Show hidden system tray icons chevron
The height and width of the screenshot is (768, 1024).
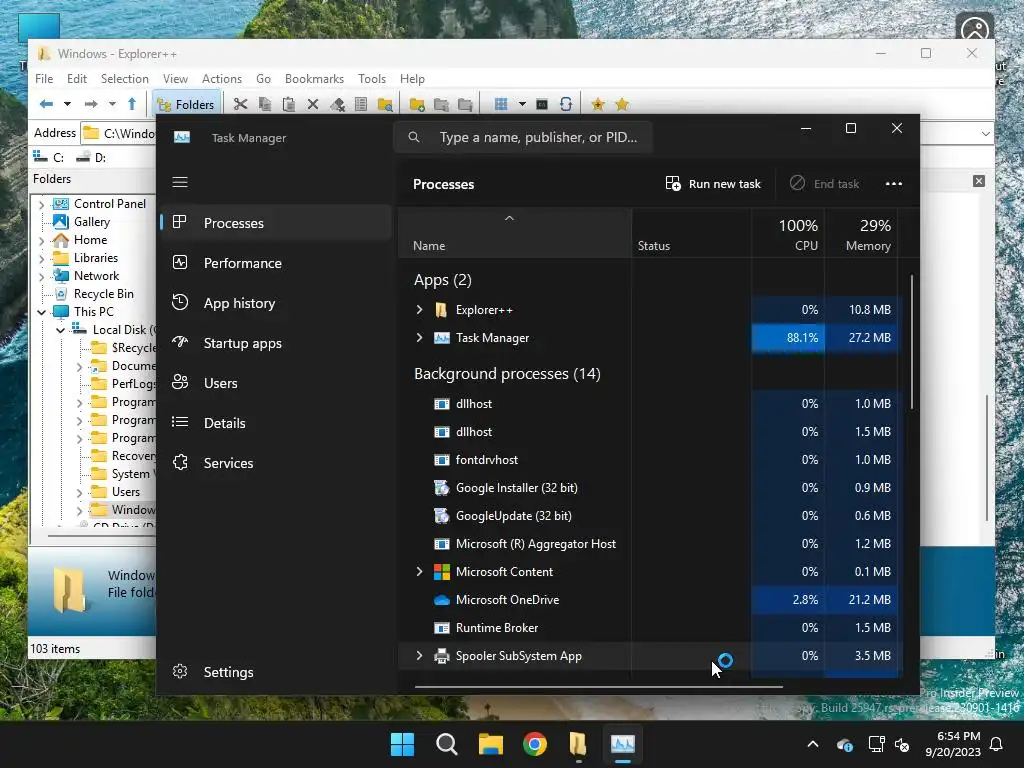click(x=812, y=744)
